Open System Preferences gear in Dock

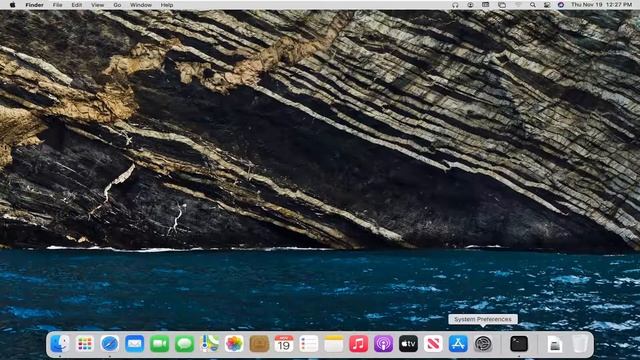click(483, 344)
